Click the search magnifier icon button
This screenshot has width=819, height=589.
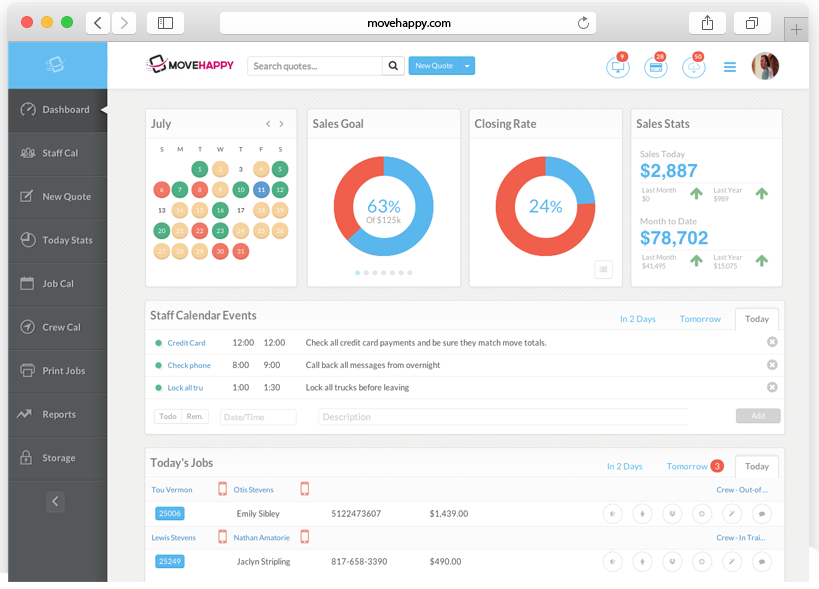point(394,66)
